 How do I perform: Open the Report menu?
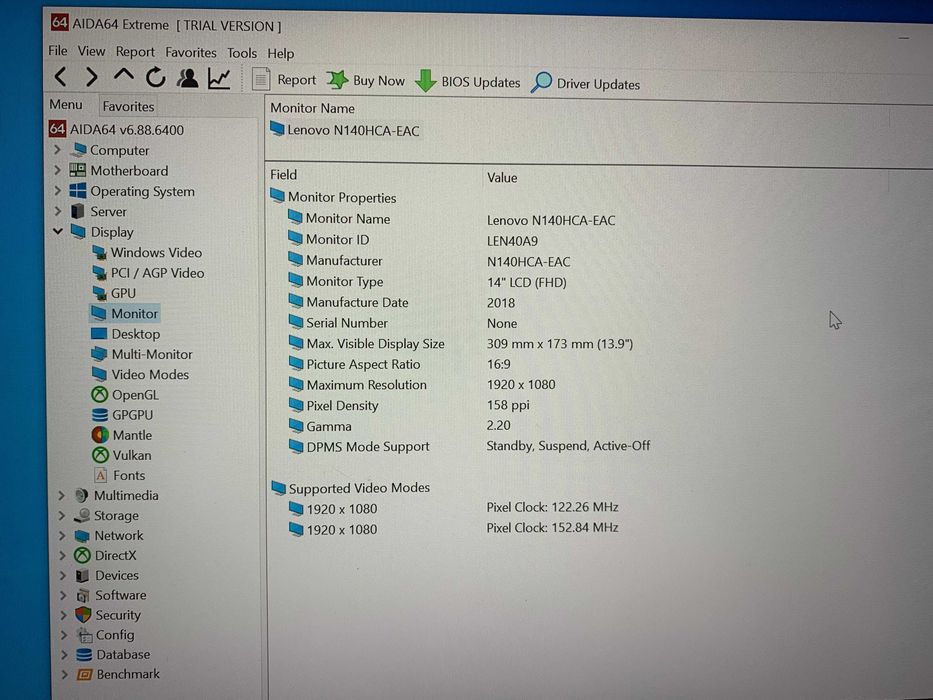click(135, 52)
